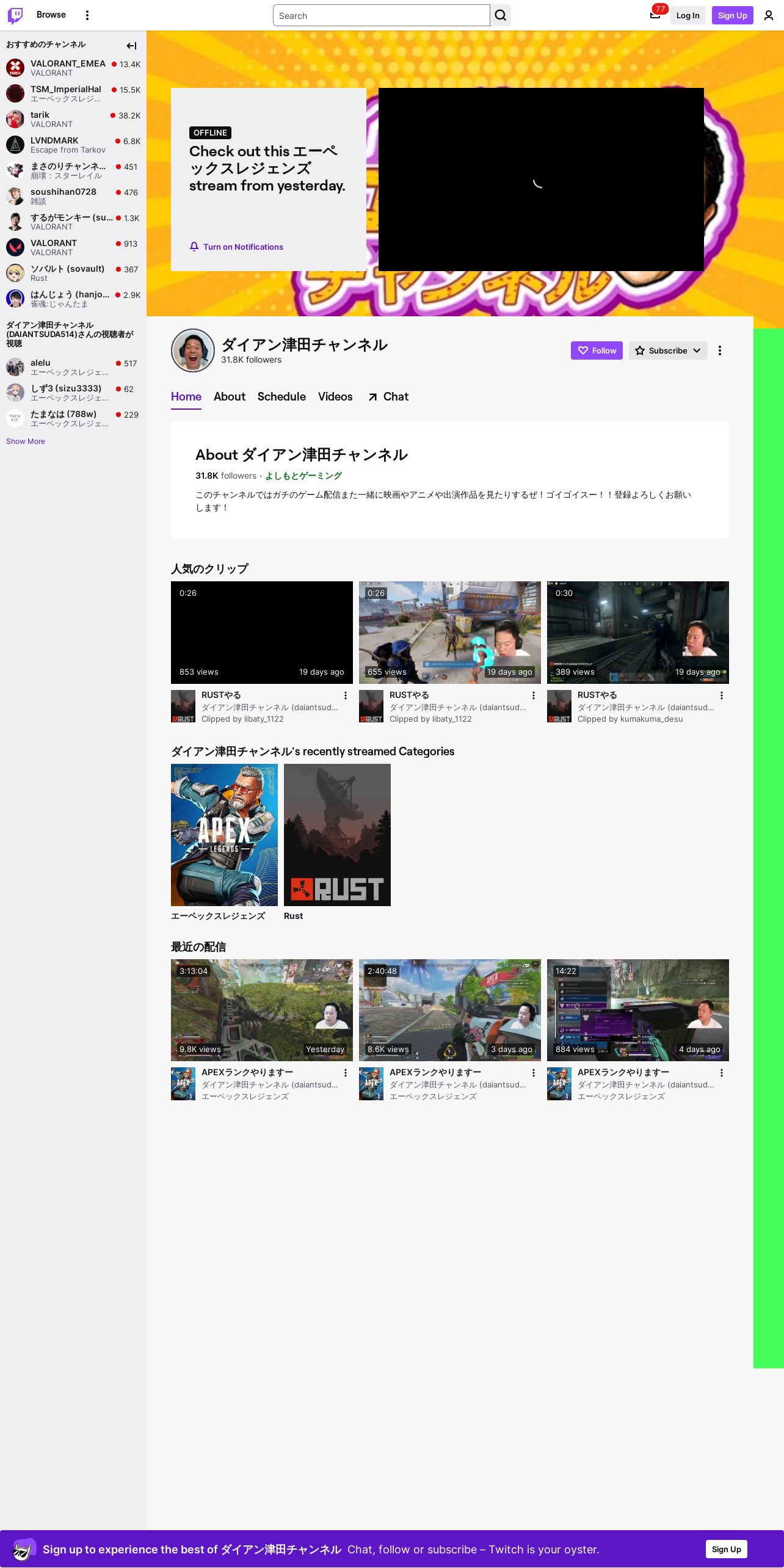This screenshot has height=1568, width=784.
Task: Click the Rust category name label
Action: coord(293,916)
